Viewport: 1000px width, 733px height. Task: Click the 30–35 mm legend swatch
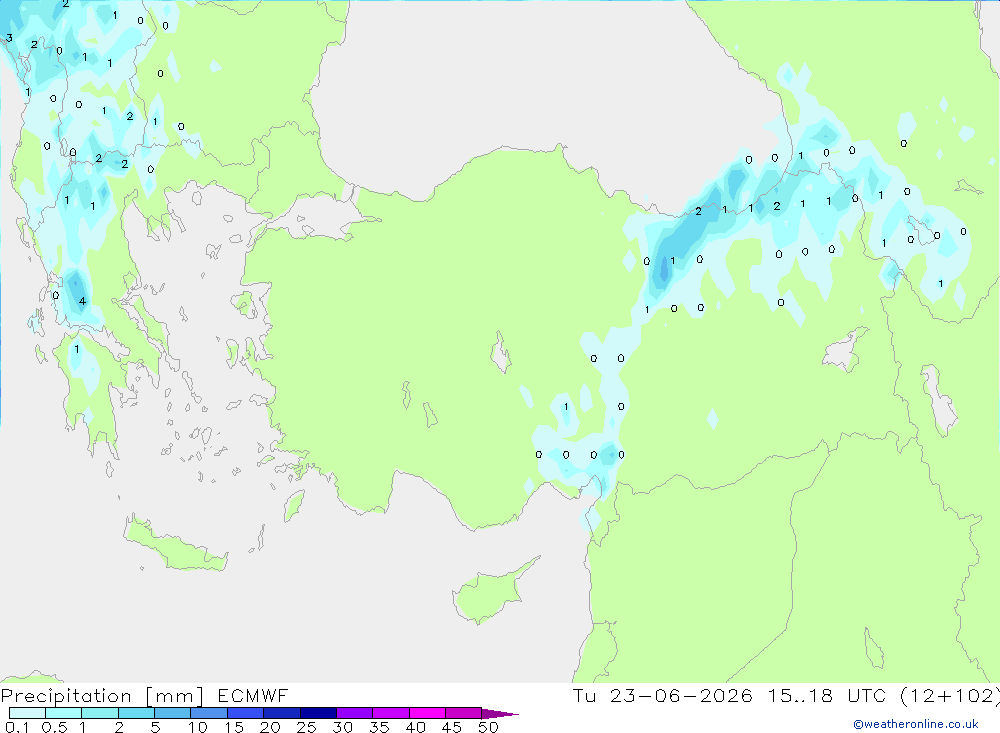355,713
